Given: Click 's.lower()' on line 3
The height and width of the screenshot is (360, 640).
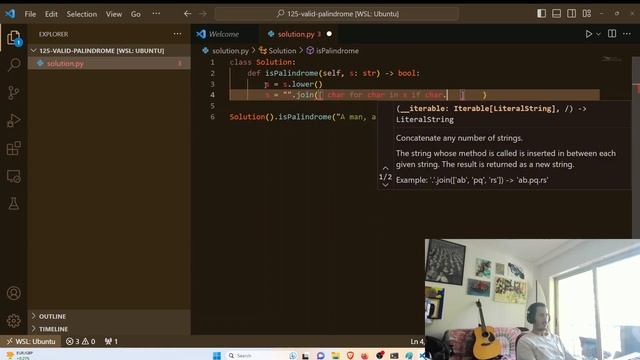Looking at the screenshot, I should (302, 84).
